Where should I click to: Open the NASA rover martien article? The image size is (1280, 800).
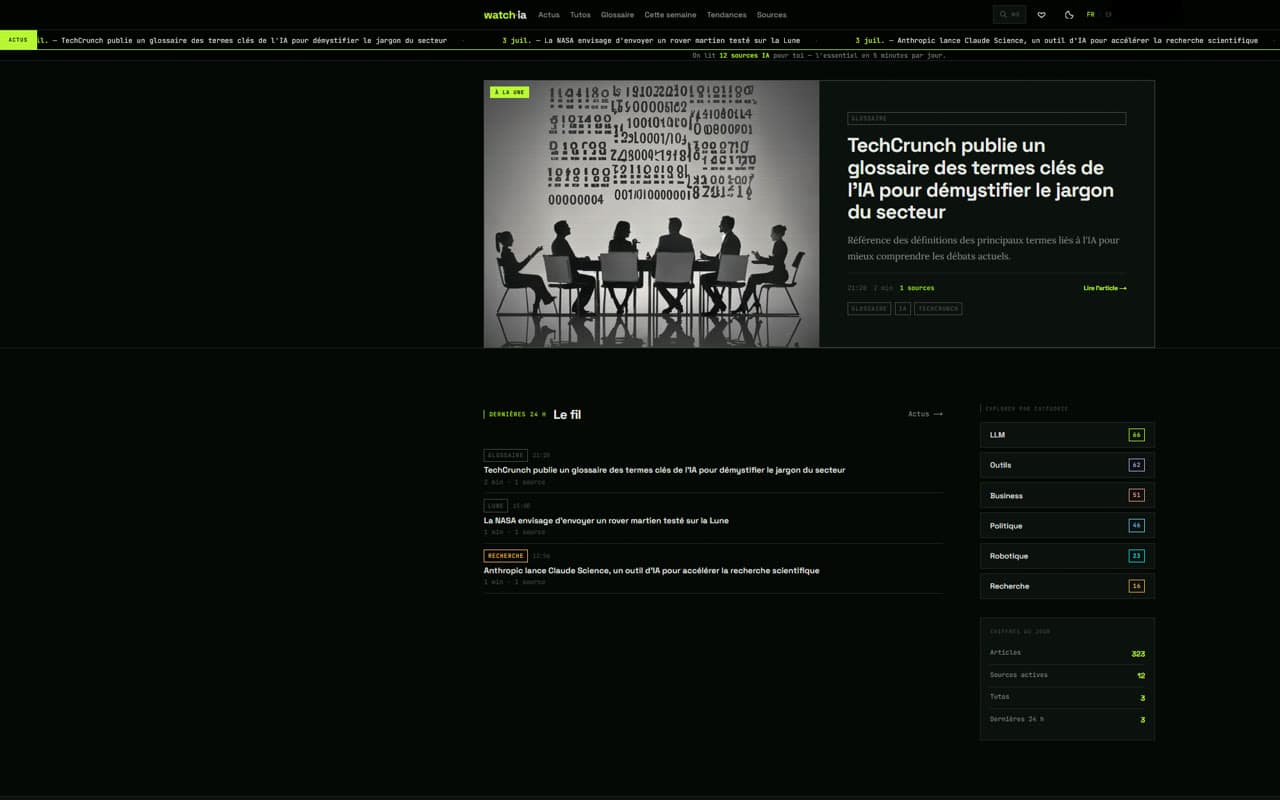606,520
